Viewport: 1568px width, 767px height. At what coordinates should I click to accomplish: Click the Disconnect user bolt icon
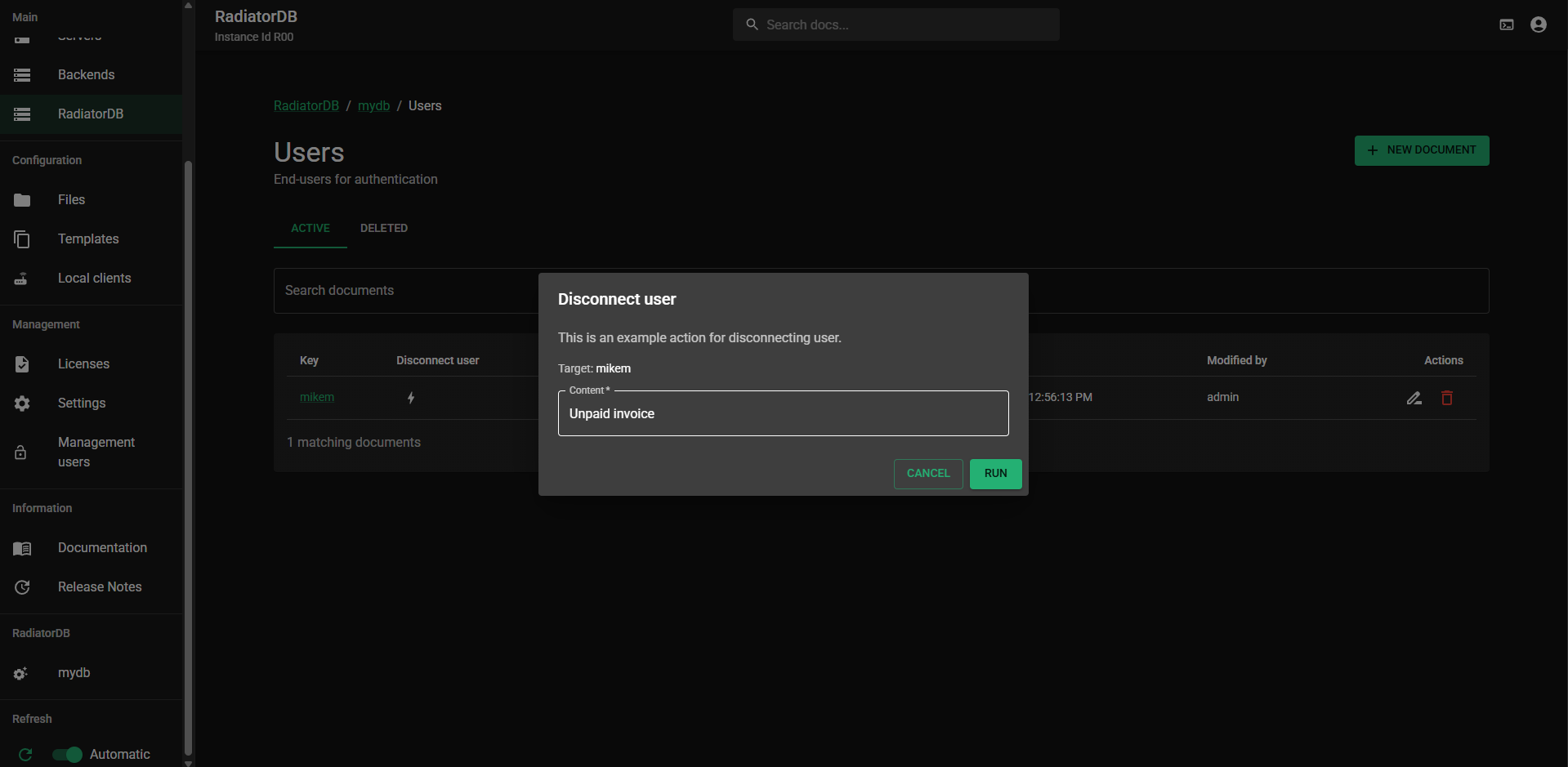pyautogui.click(x=411, y=398)
